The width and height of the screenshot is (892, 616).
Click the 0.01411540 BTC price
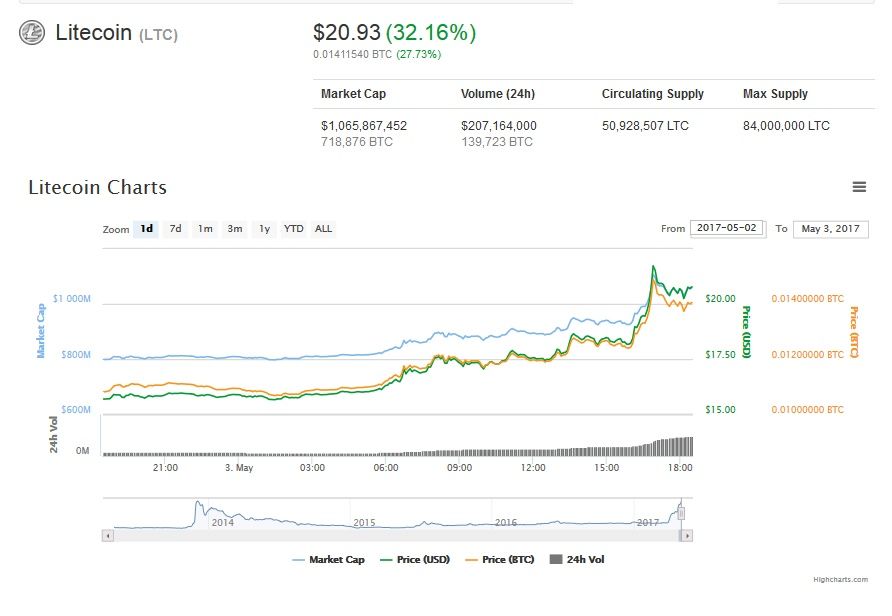point(352,55)
